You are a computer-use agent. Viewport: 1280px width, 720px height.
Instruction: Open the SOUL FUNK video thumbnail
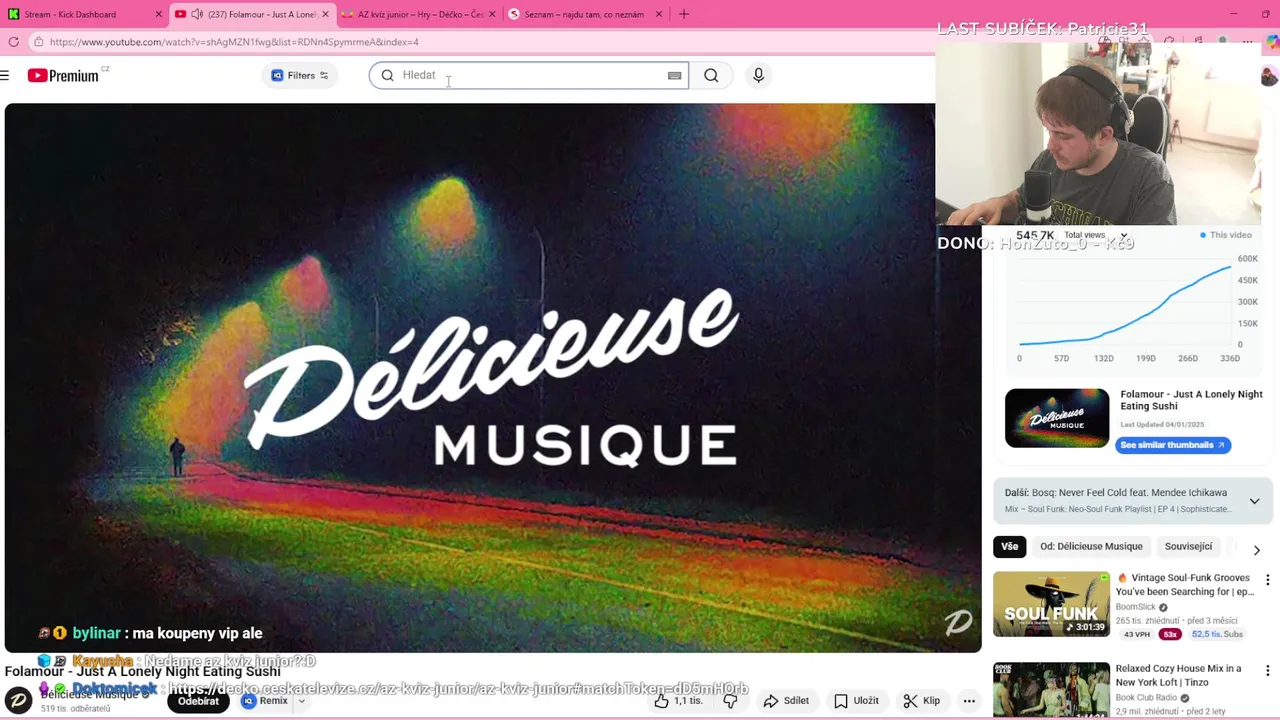tap(1051, 604)
